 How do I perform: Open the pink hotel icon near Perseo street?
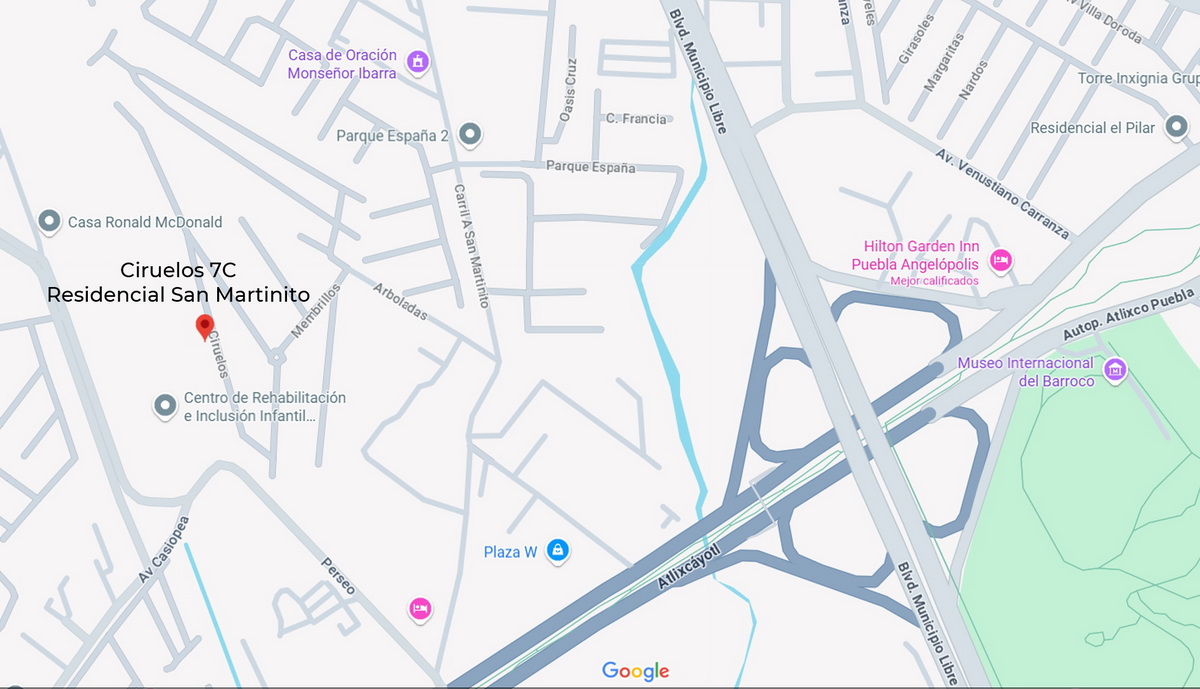pos(421,608)
